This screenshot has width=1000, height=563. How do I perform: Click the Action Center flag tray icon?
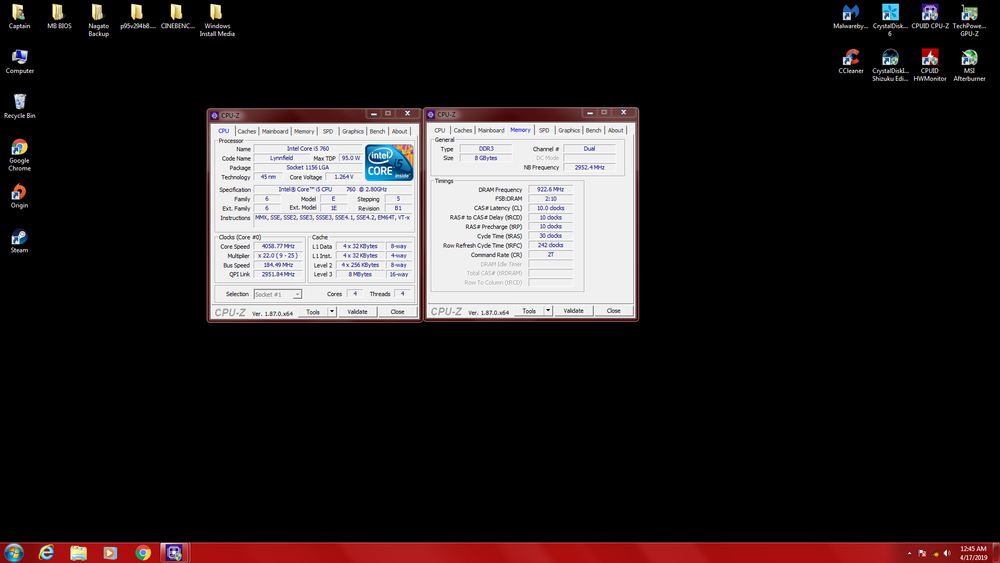pos(922,553)
